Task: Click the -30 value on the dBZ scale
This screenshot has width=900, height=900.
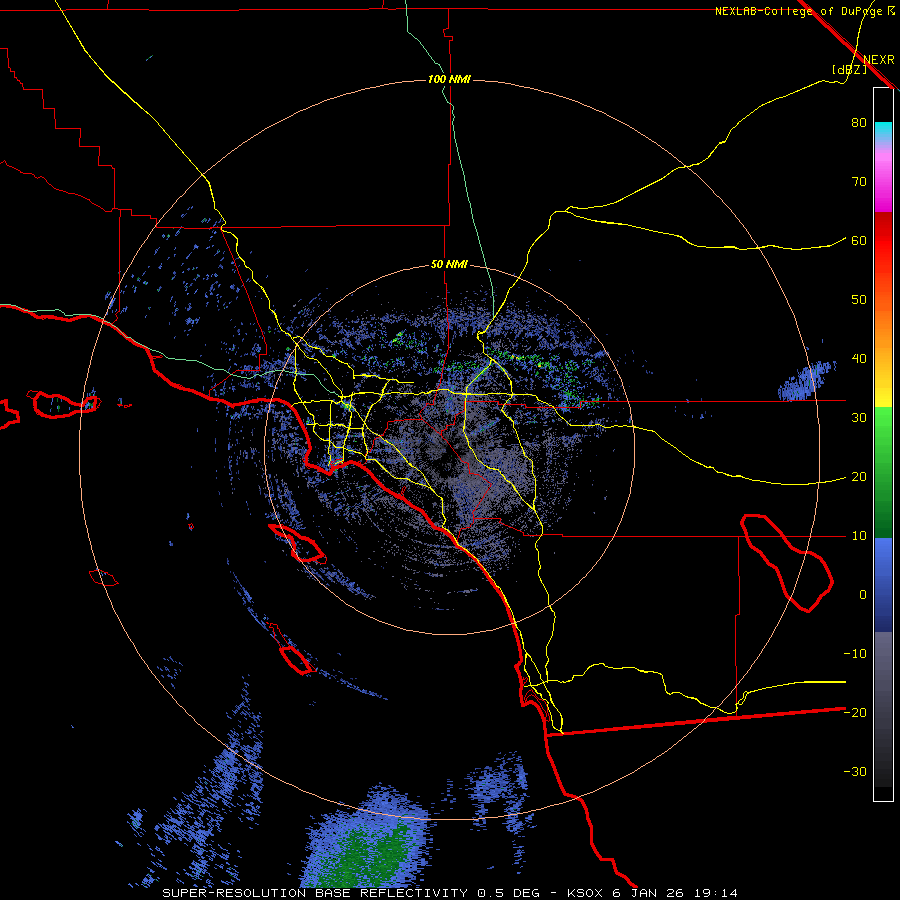Action: [x=855, y=772]
